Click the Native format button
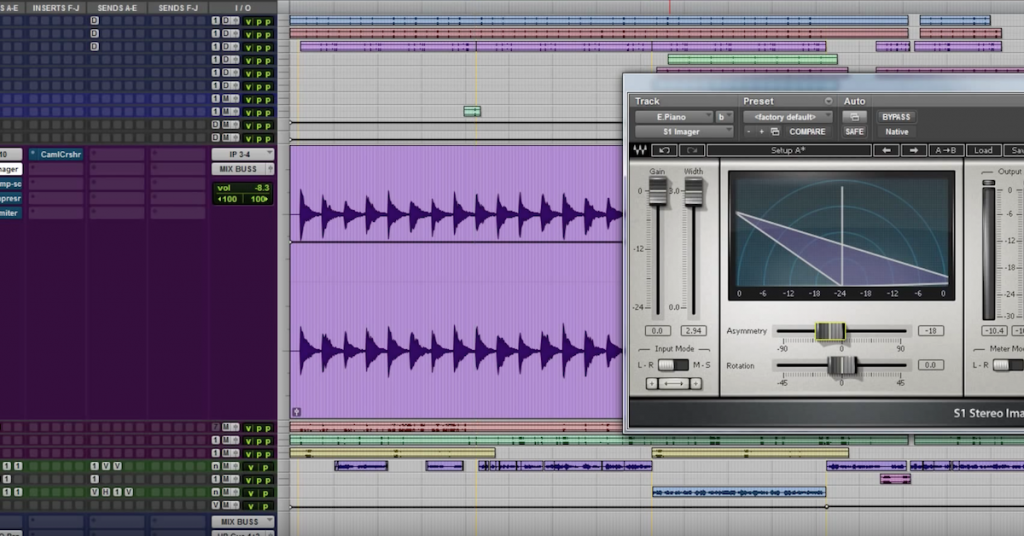 tap(896, 131)
